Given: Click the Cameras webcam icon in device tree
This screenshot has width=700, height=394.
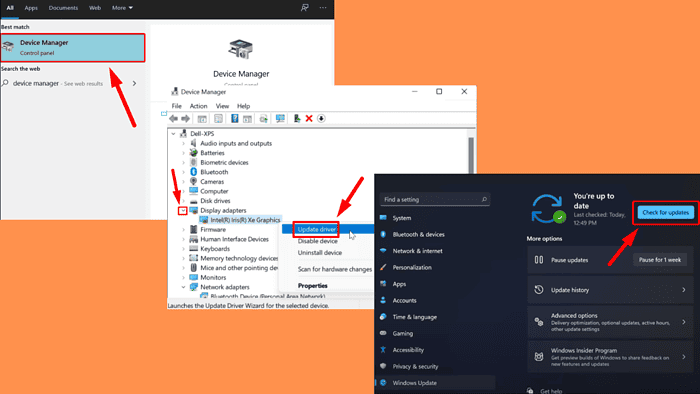Looking at the screenshot, I should (193, 182).
